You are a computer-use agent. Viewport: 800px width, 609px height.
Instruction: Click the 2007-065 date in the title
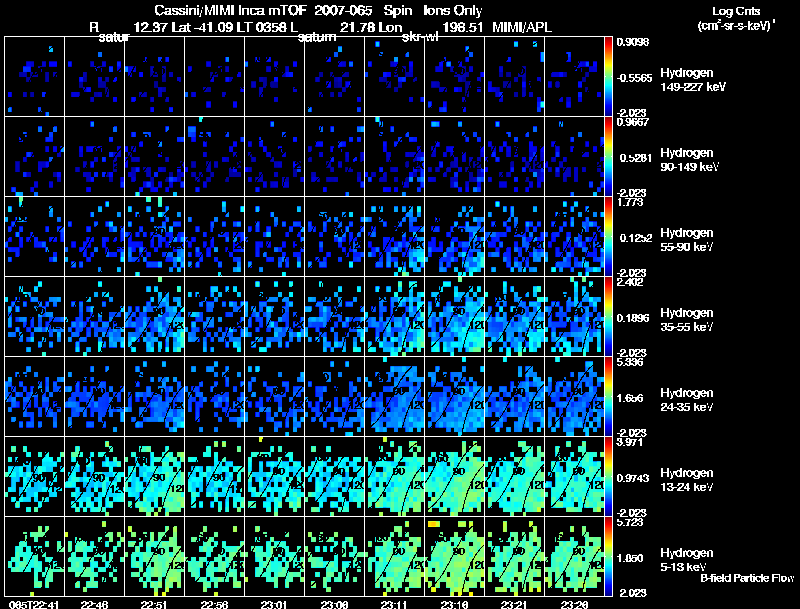pos(343,10)
